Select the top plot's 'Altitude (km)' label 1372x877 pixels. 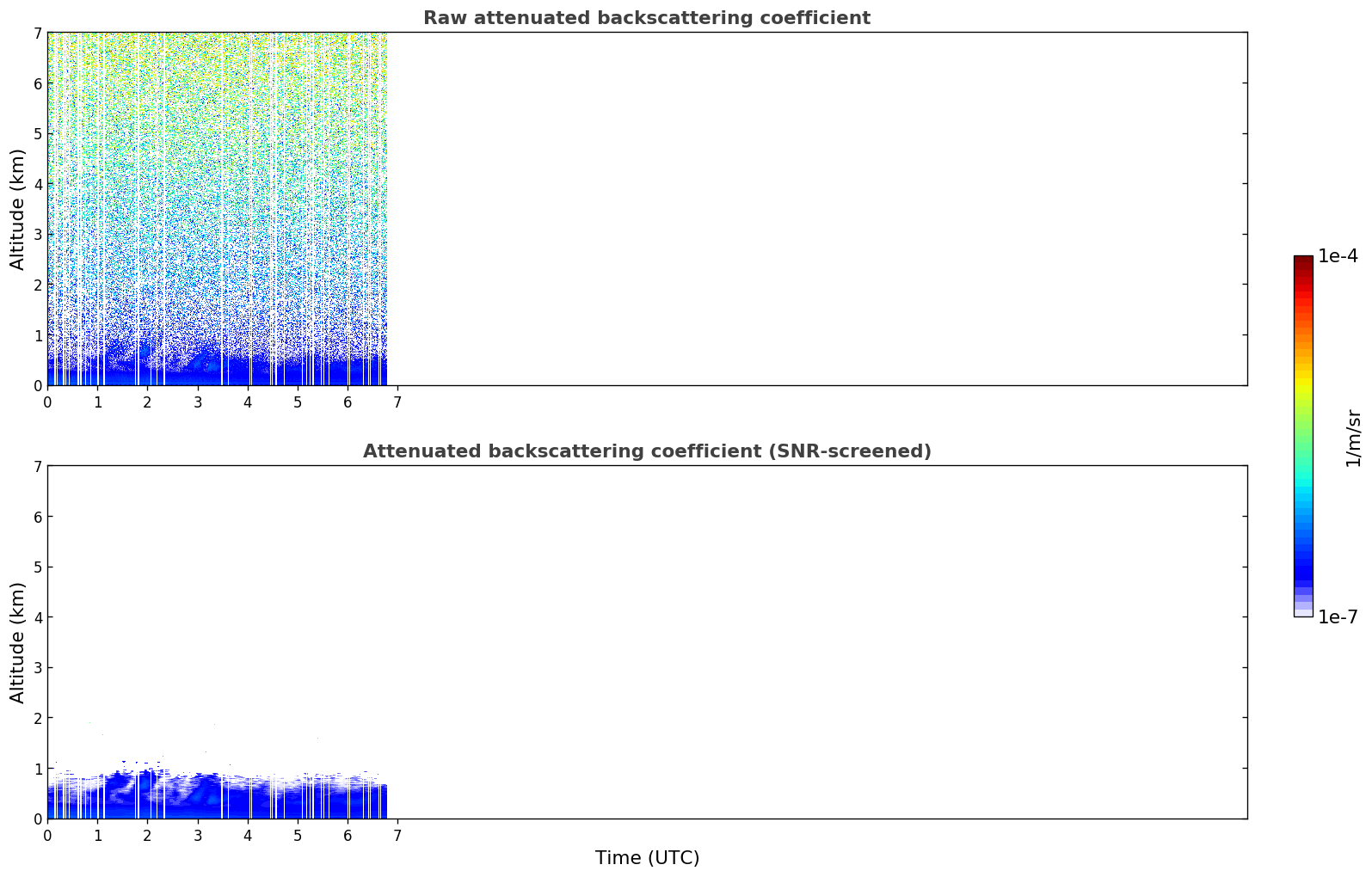point(18,209)
